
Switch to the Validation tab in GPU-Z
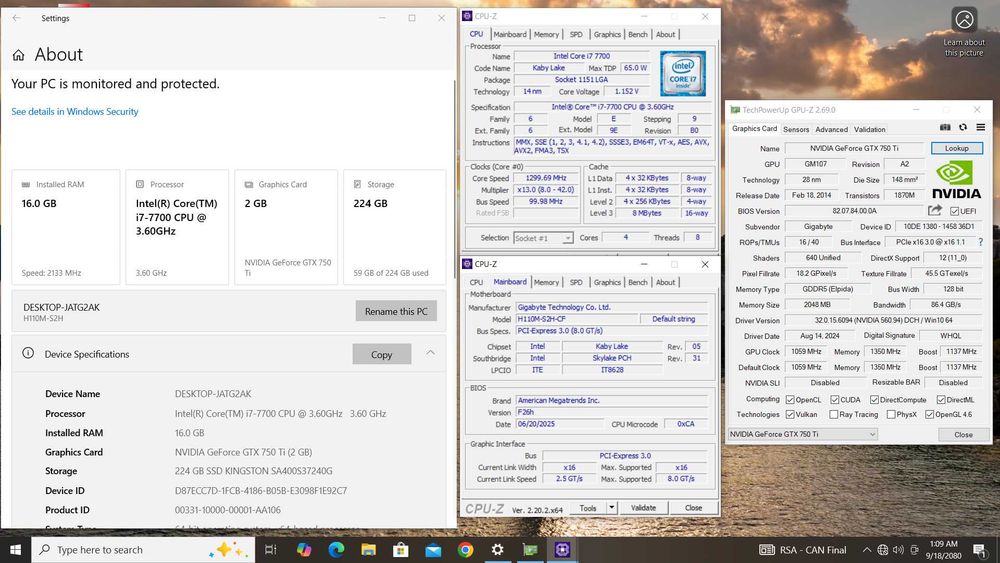(x=870, y=129)
